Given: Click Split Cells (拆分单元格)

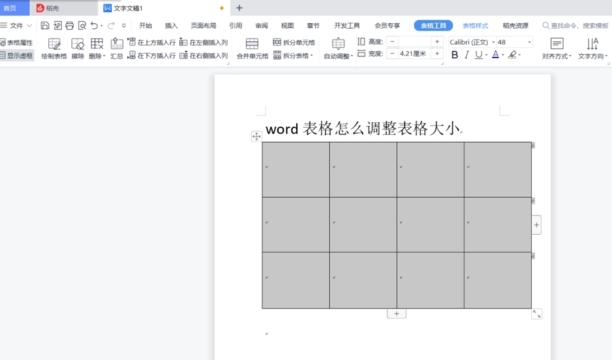Looking at the screenshot, I should point(294,42).
